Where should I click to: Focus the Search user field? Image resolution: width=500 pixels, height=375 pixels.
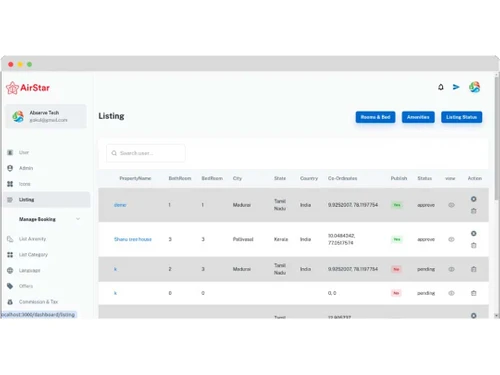point(146,153)
